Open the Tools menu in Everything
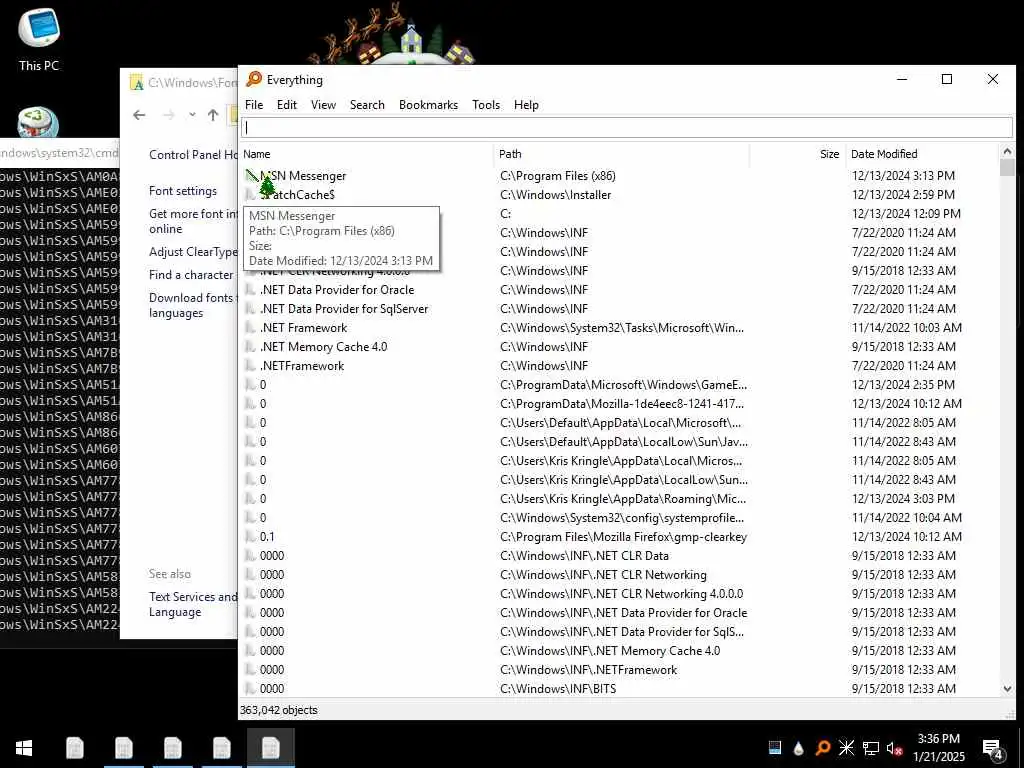The height and width of the screenshot is (768, 1024). click(486, 104)
